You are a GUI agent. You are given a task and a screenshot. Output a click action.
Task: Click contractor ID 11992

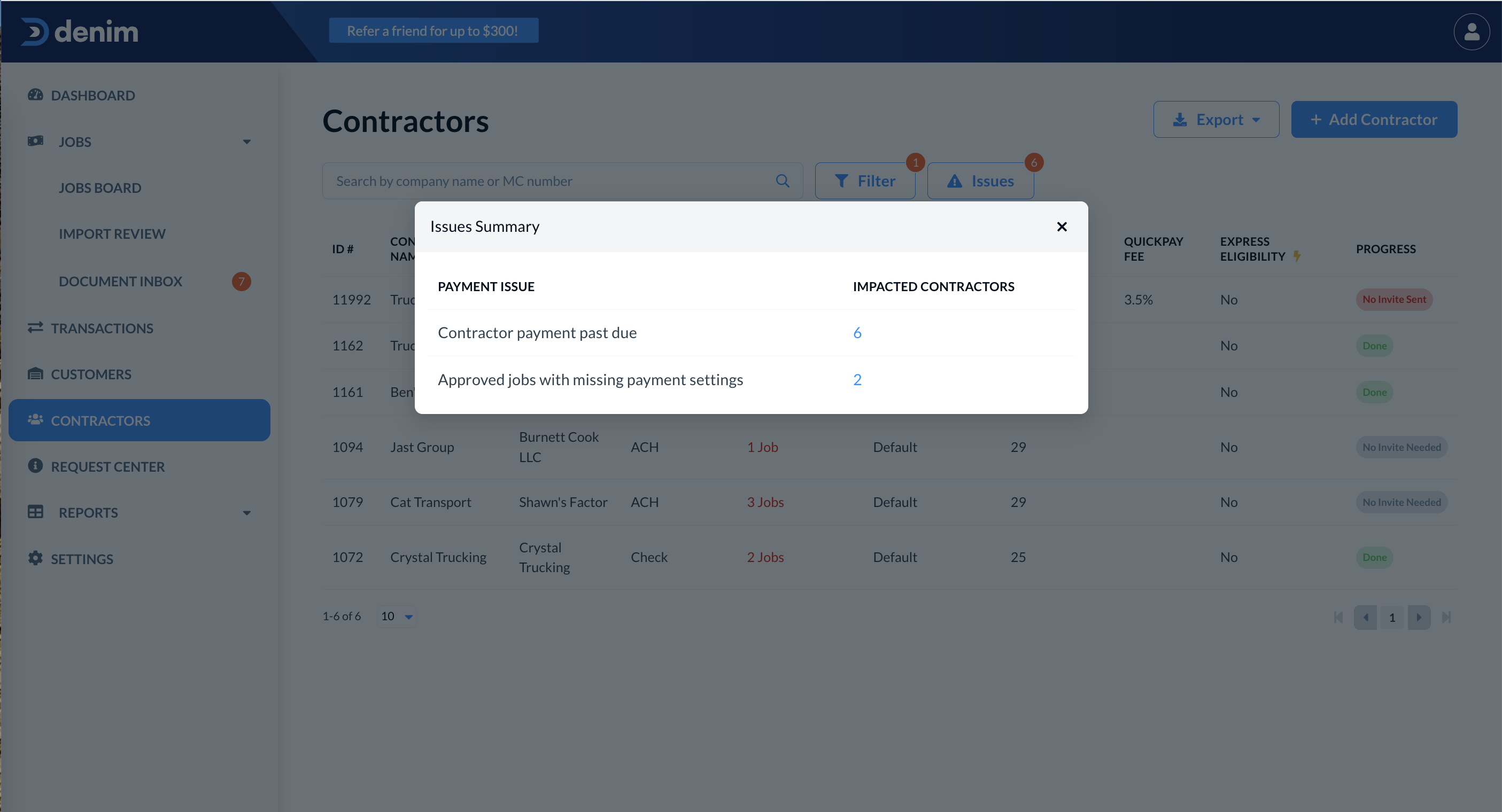coord(351,300)
